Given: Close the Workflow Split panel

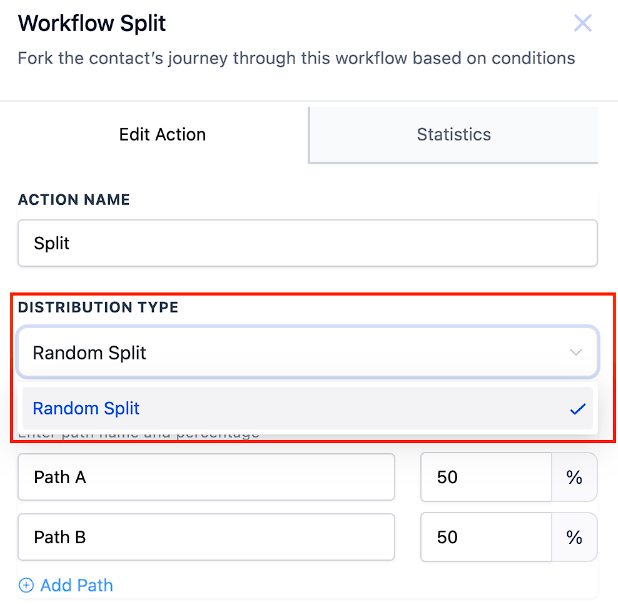Looking at the screenshot, I should (583, 23).
